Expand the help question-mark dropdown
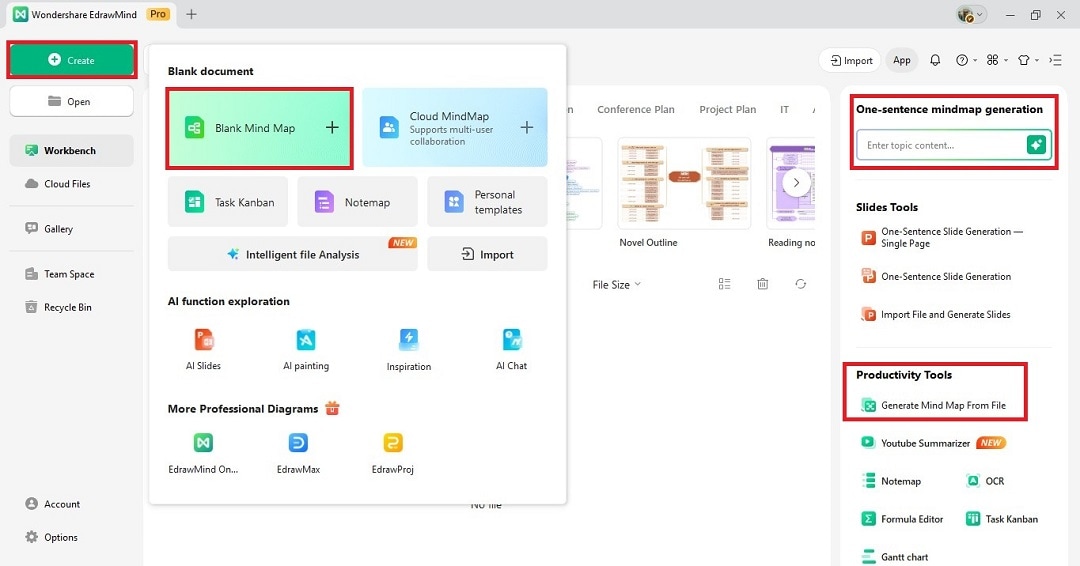 coord(966,61)
